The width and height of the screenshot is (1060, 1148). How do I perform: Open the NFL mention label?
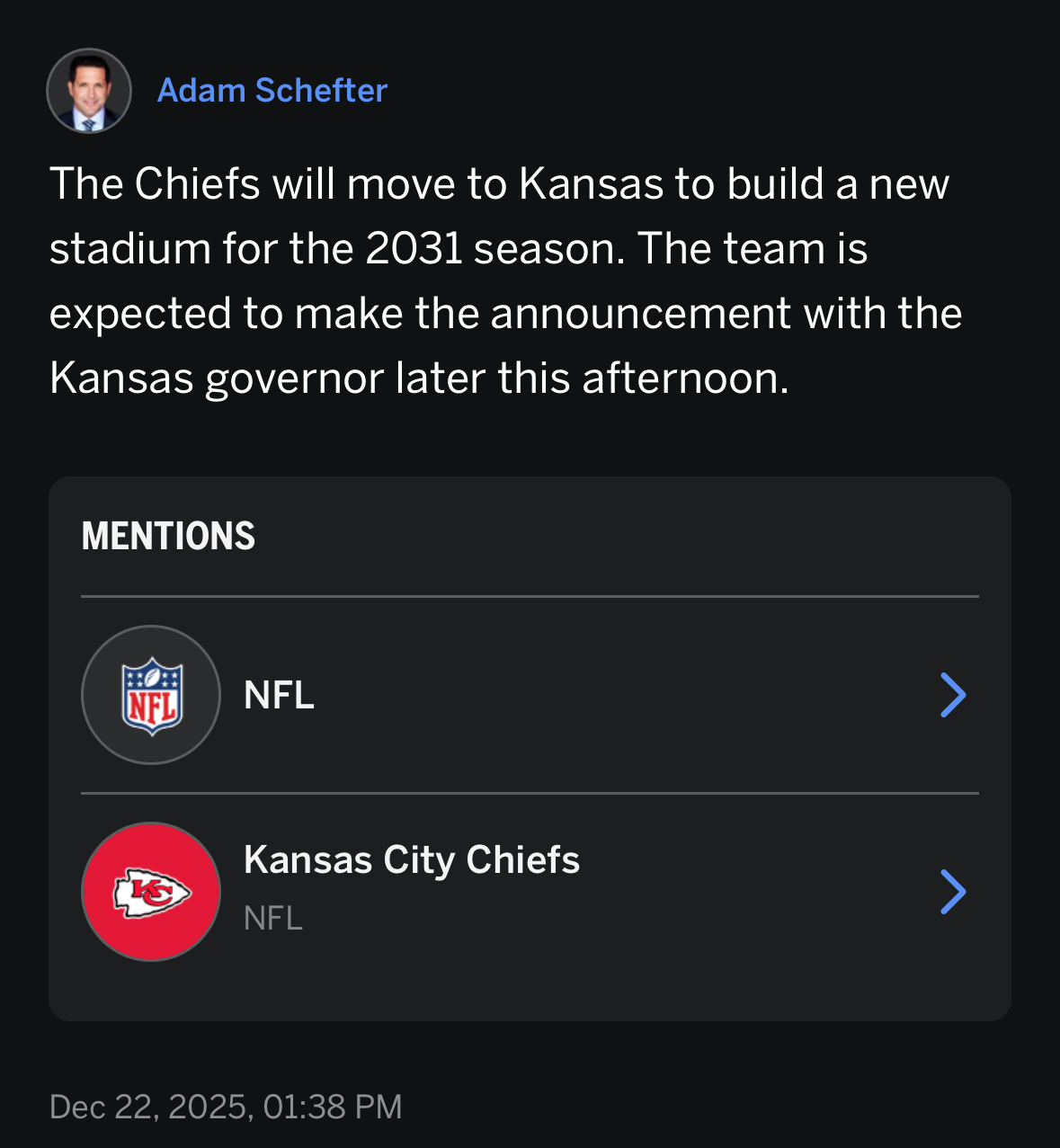(x=279, y=696)
